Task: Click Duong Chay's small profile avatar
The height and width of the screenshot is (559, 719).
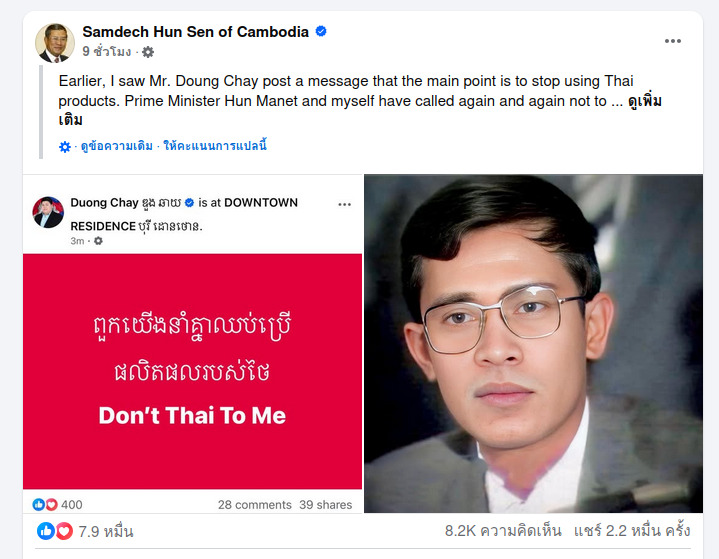Action: click(48, 212)
